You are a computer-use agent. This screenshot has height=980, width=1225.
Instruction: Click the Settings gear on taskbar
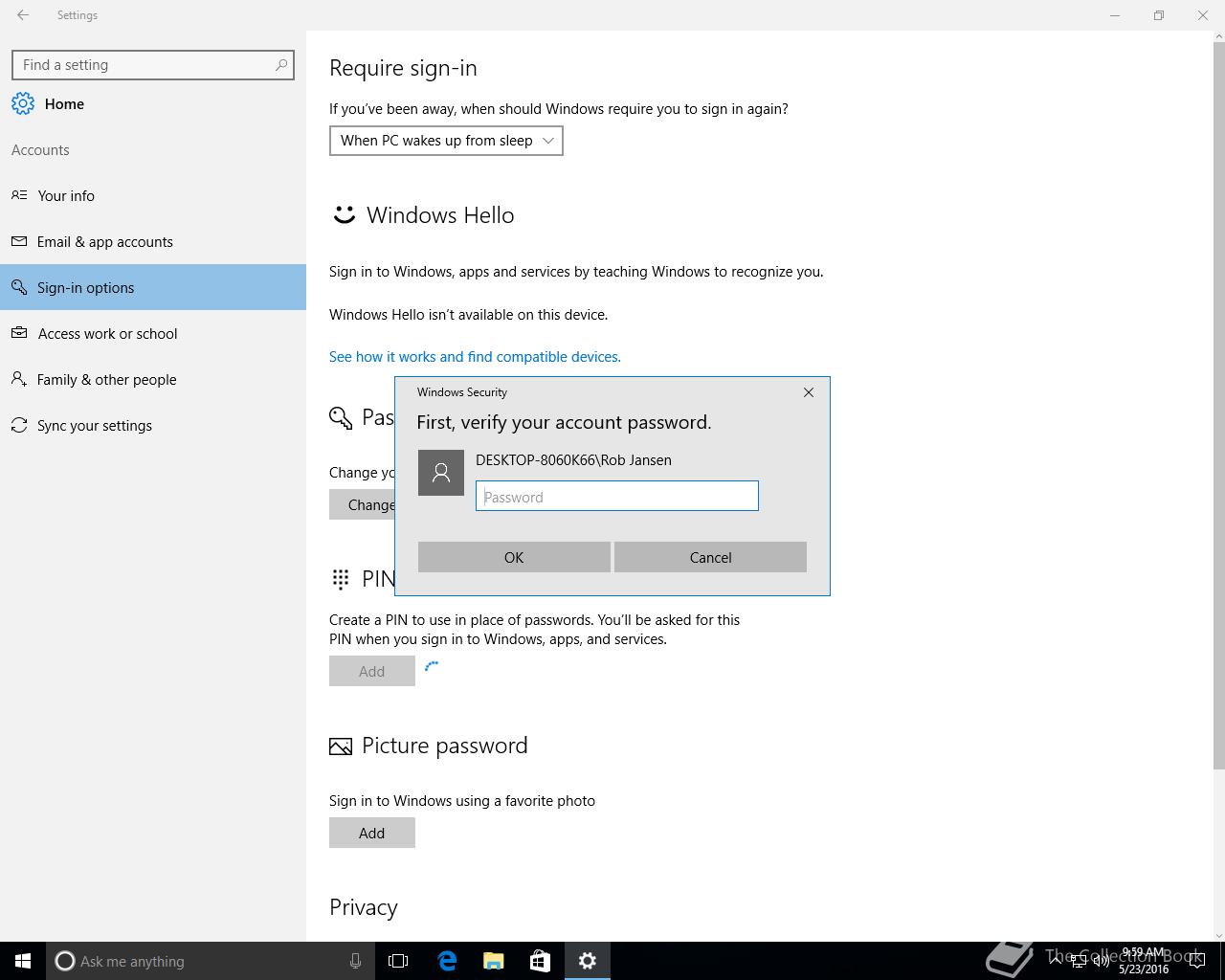pyautogui.click(x=588, y=961)
